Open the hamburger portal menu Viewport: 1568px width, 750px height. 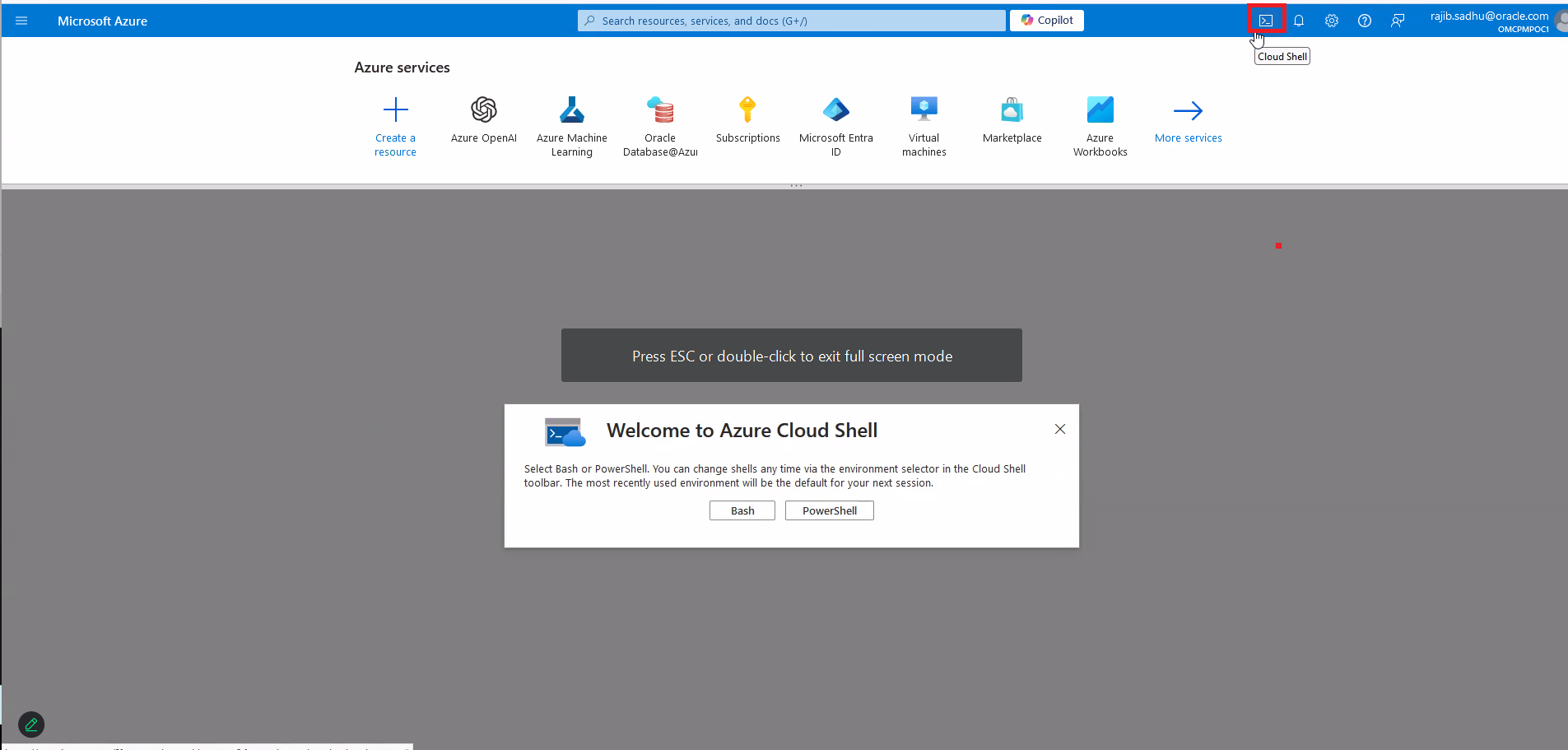pyautogui.click(x=21, y=21)
